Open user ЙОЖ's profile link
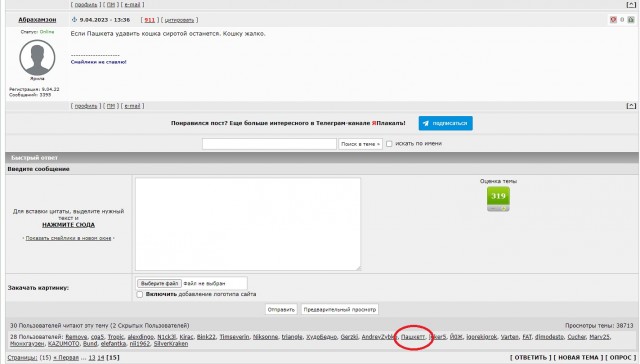Image resolution: width=640 pixels, height=364 pixels. pyautogui.click(x=456, y=337)
